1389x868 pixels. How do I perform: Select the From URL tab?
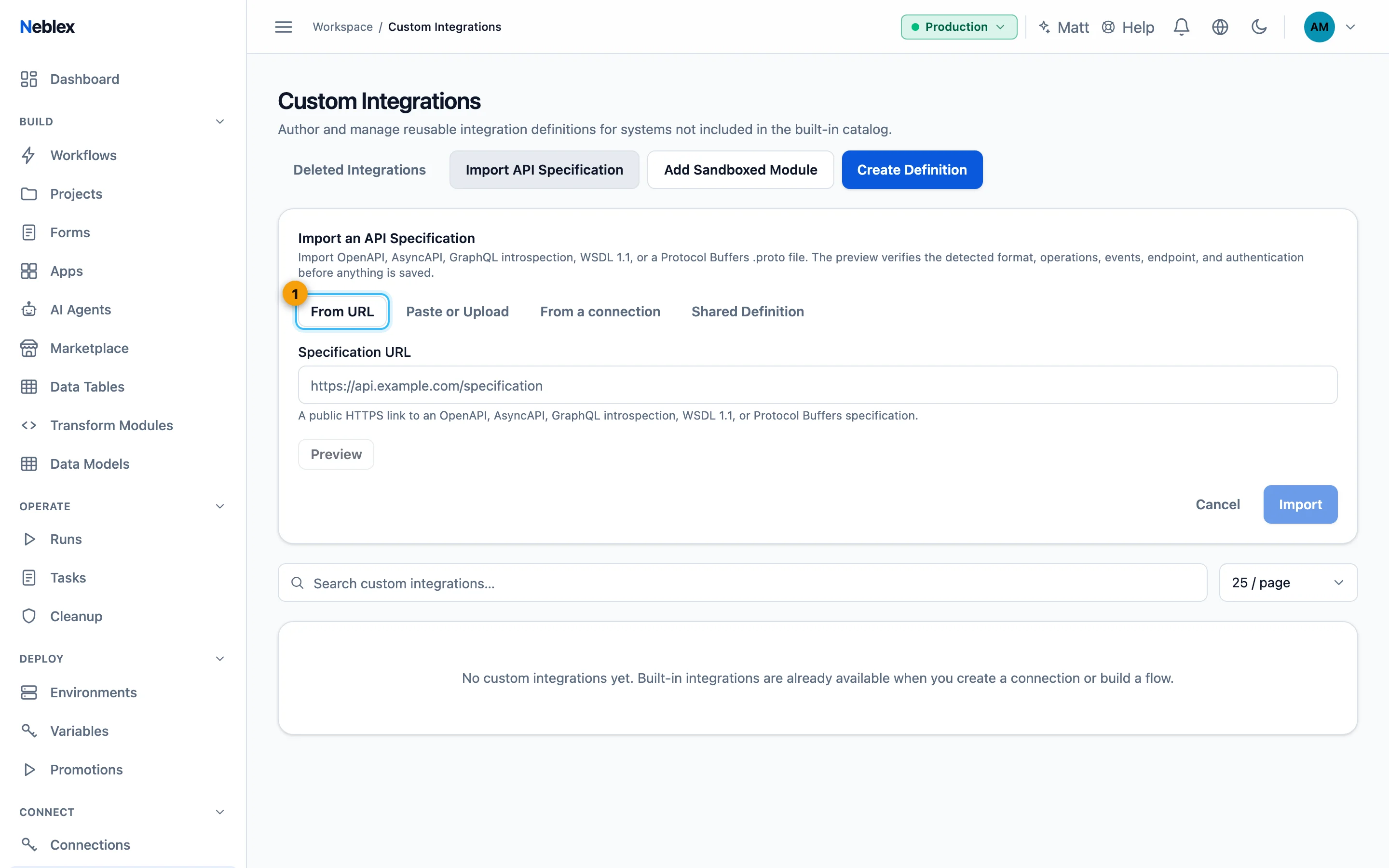(342, 311)
